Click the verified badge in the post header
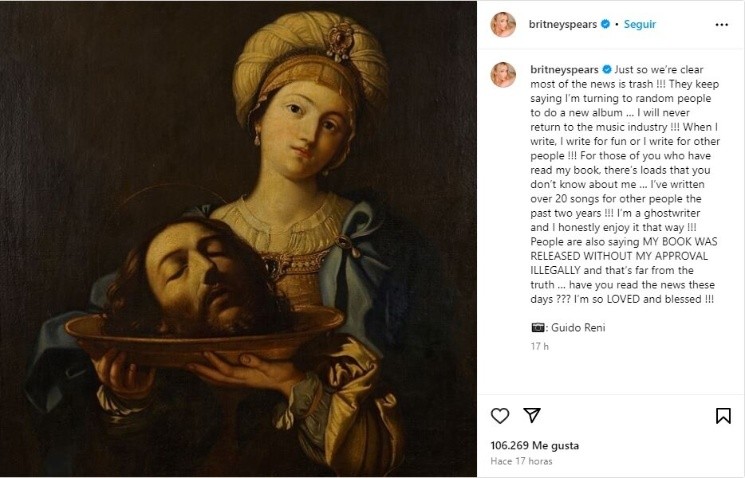The height and width of the screenshot is (478, 745). (604, 24)
